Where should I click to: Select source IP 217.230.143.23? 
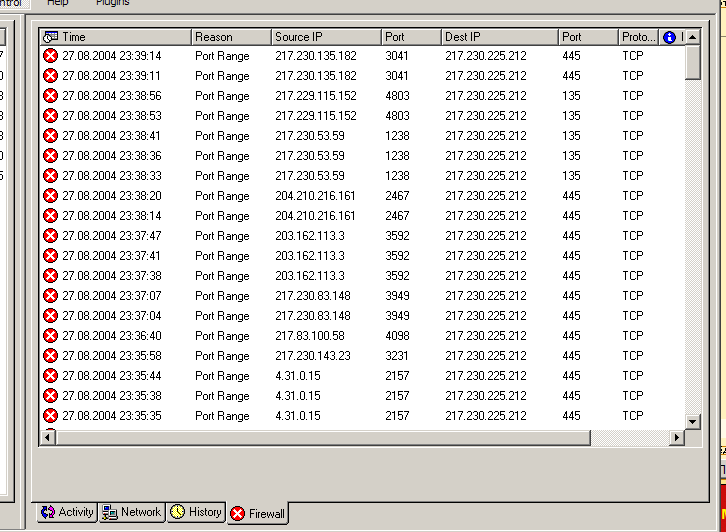(x=313, y=356)
